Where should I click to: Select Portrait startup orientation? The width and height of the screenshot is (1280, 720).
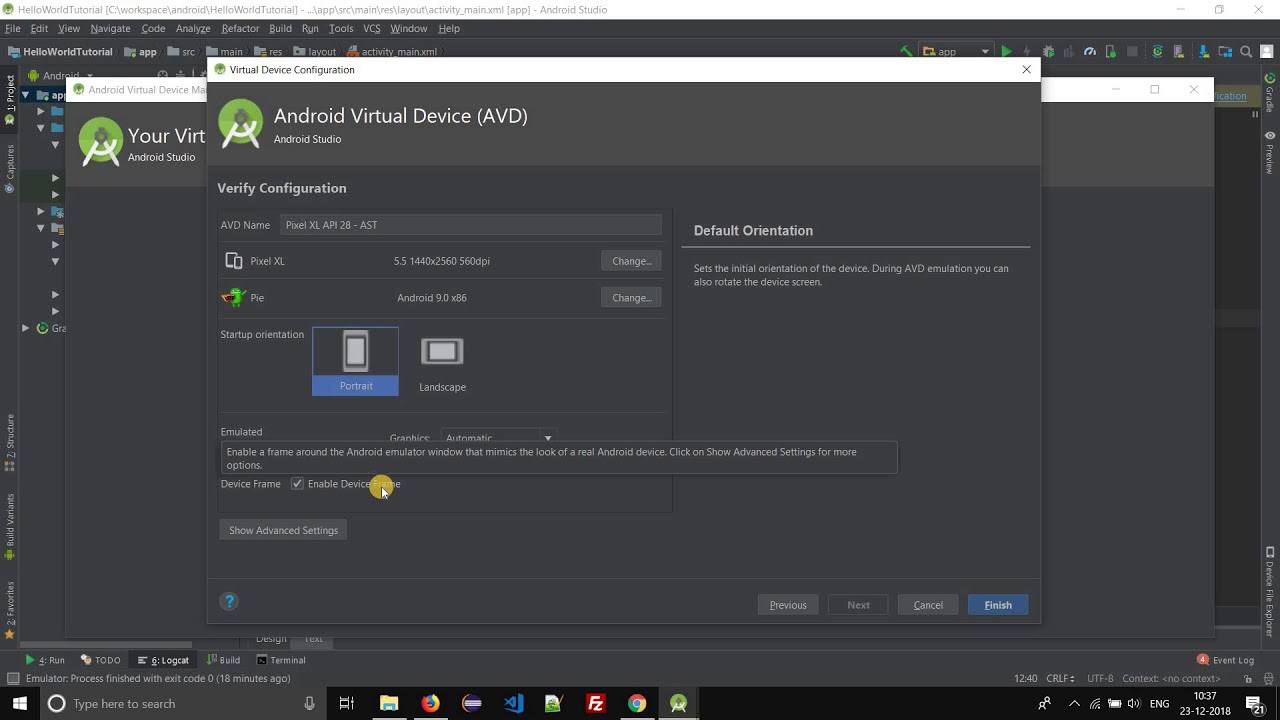[x=355, y=361]
